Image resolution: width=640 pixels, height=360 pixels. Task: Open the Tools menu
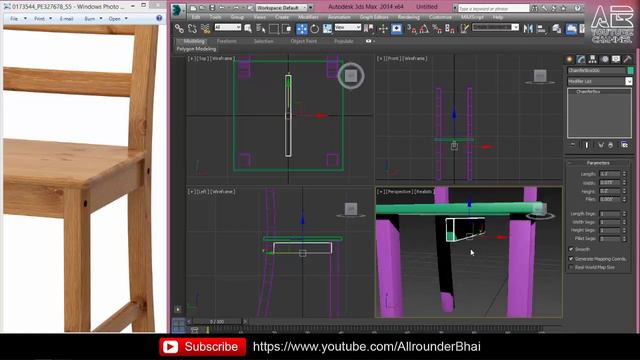[215, 18]
